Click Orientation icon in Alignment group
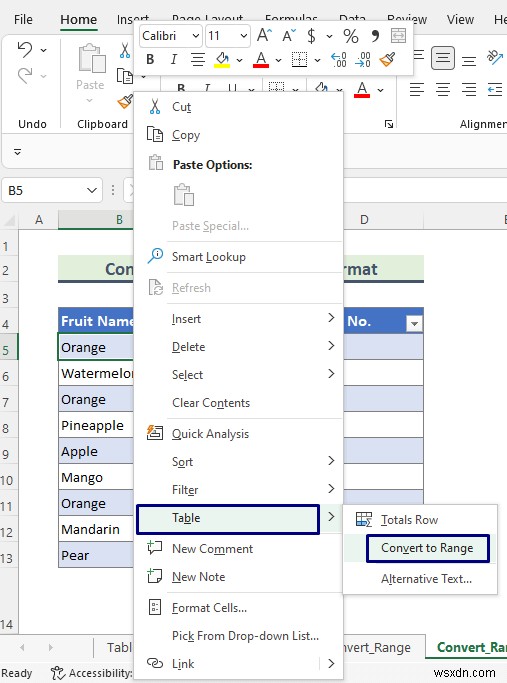 495,57
